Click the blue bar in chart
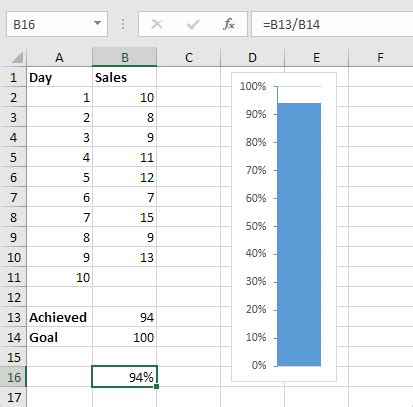The height and width of the screenshot is (407, 413). coord(299,235)
